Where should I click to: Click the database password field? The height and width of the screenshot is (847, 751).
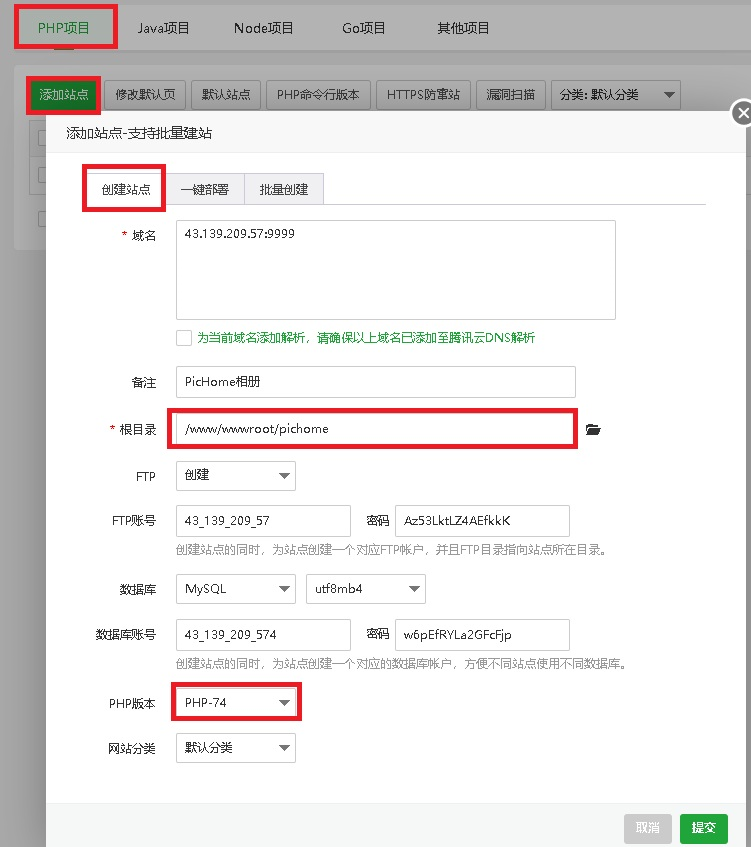coord(482,635)
